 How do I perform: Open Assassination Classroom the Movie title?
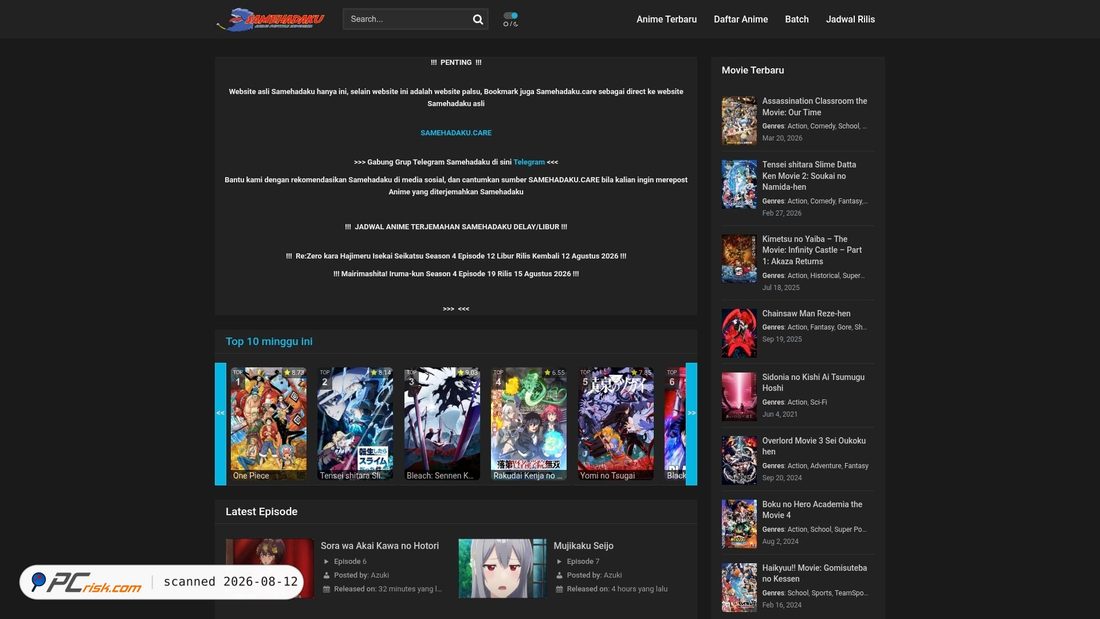click(x=814, y=107)
